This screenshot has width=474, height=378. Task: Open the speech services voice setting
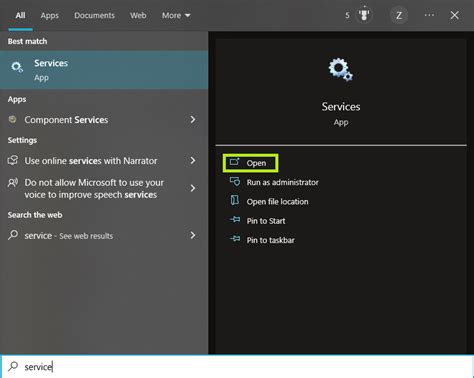[104, 188]
